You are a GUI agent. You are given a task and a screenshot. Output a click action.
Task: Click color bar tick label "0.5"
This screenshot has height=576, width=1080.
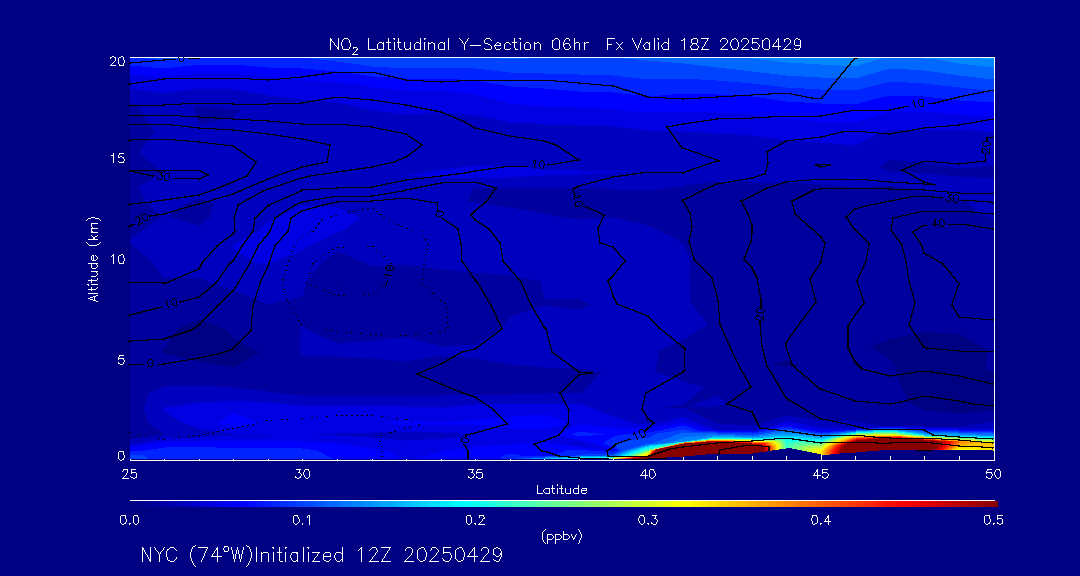point(994,521)
